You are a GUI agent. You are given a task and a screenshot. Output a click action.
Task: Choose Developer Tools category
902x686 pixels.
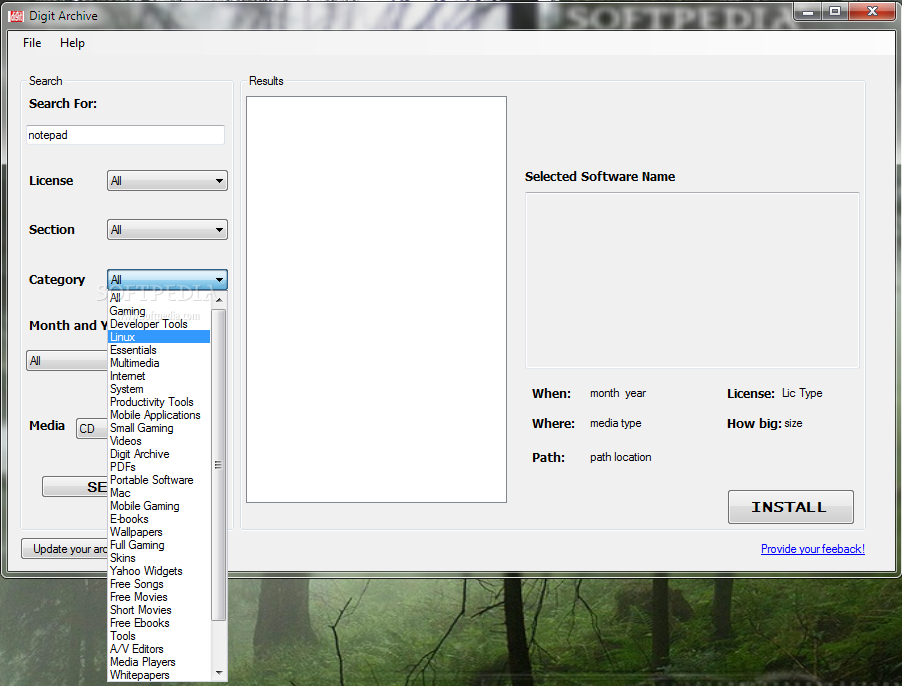click(159, 324)
